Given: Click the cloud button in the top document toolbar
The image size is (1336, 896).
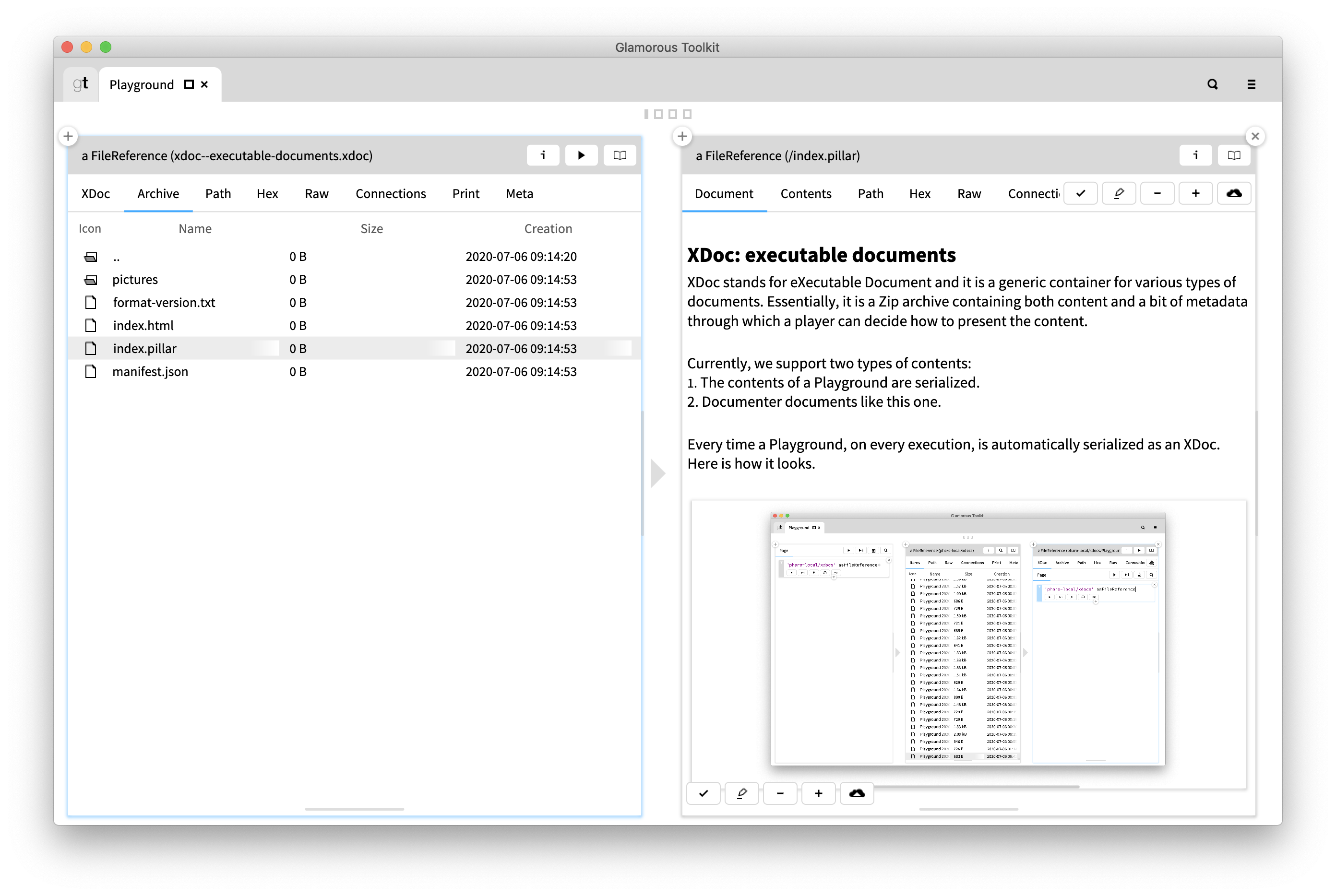Looking at the screenshot, I should point(1234,193).
